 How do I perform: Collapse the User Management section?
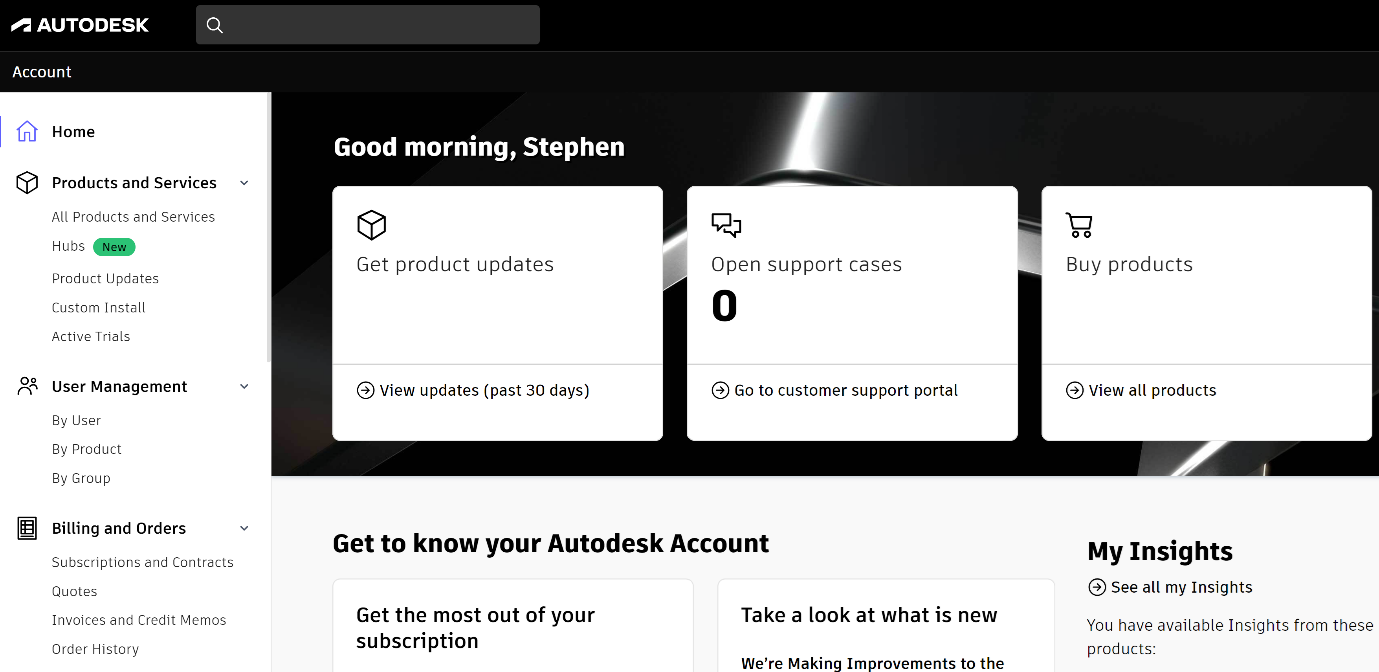tap(244, 386)
